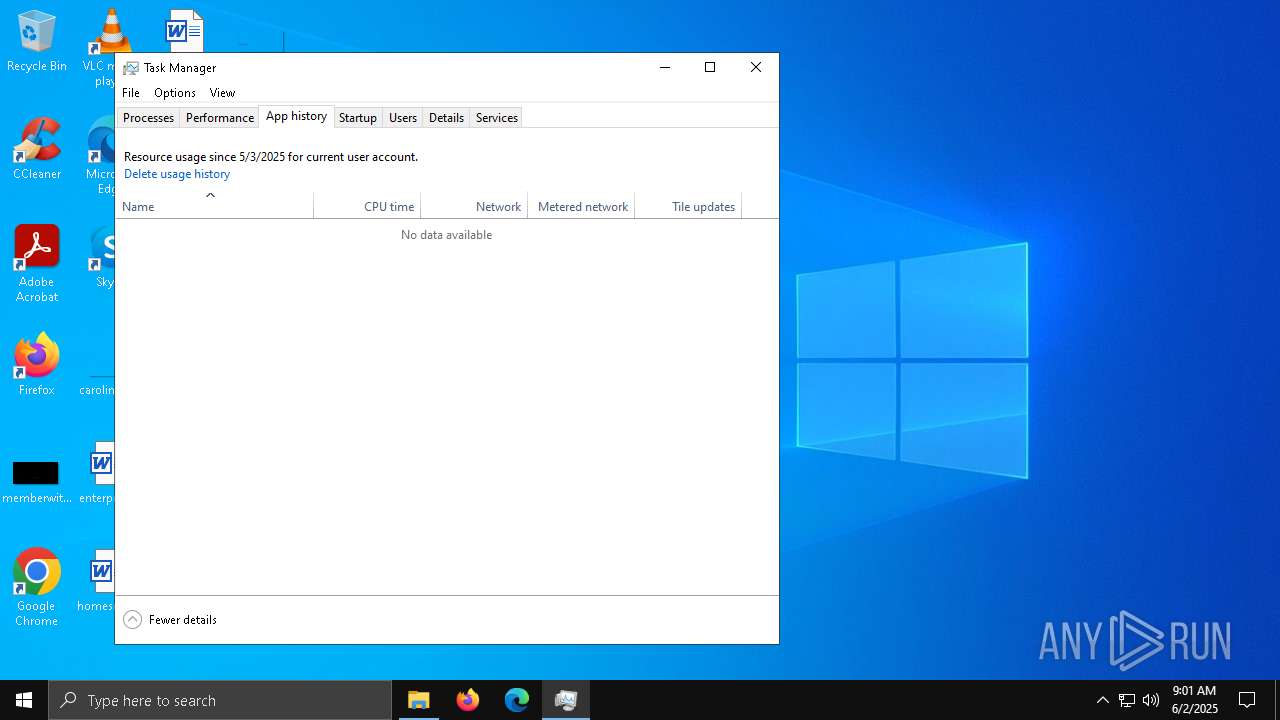Viewport: 1280px width, 720px height.
Task: Open the Options menu
Action: (x=175, y=93)
